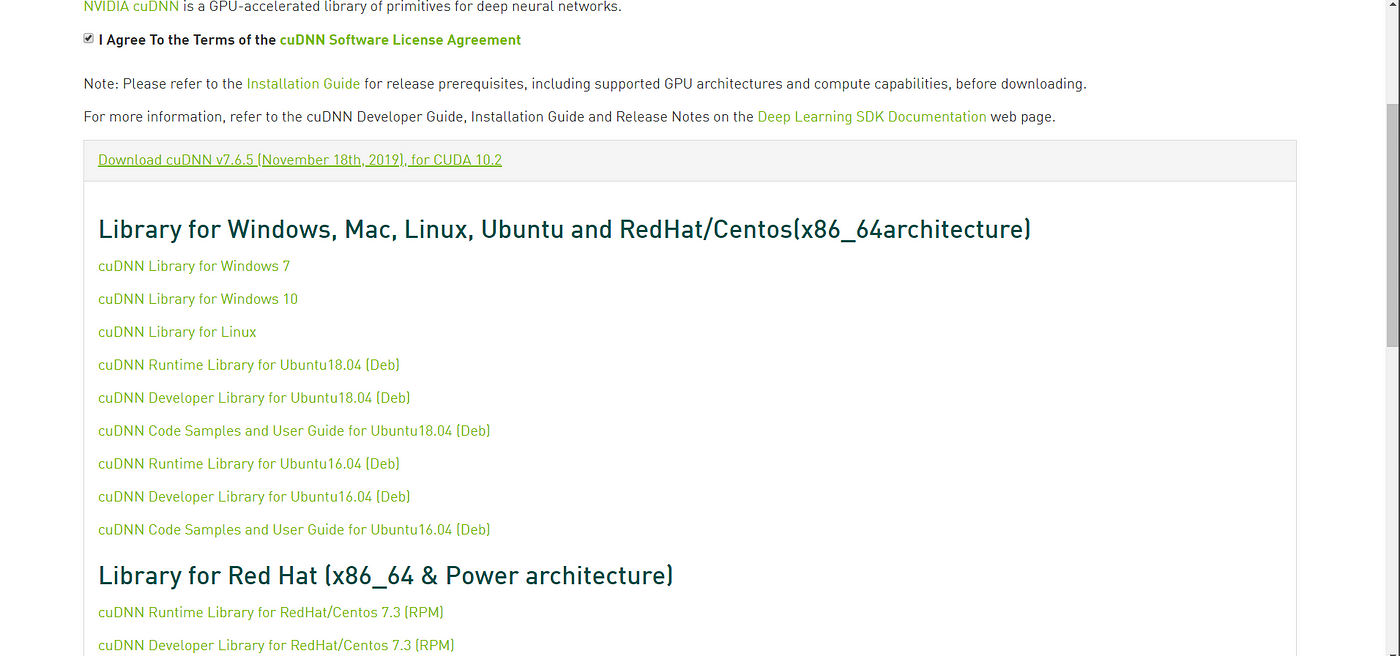Collapse Download cuDNN v7.6.5 for CUDA 10.2 section
The width and height of the screenshot is (1400, 656).
pos(300,160)
